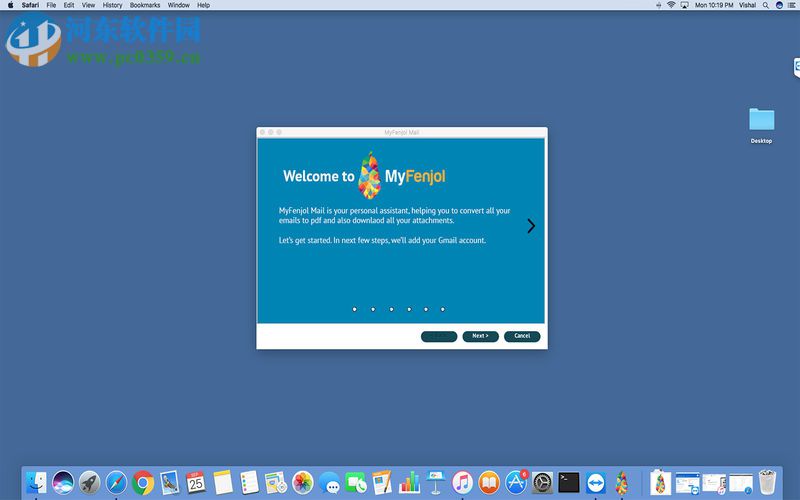800x500 pixels.
Task: Open Safari compass icon in Dock
Action: pos(116,482)
